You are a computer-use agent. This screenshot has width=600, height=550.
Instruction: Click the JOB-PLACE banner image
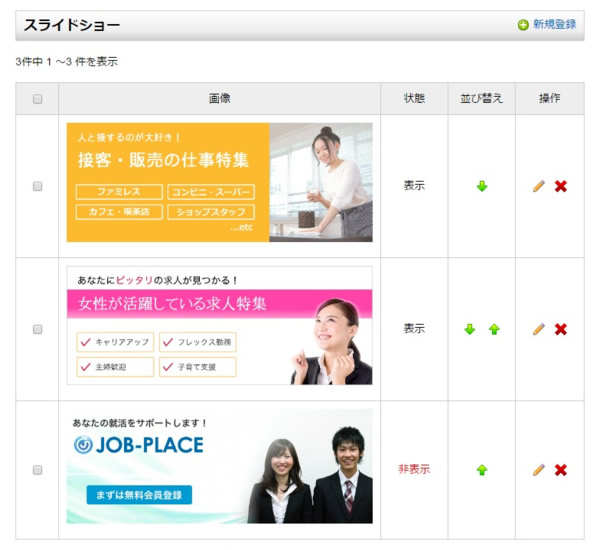tap(219, 466)
